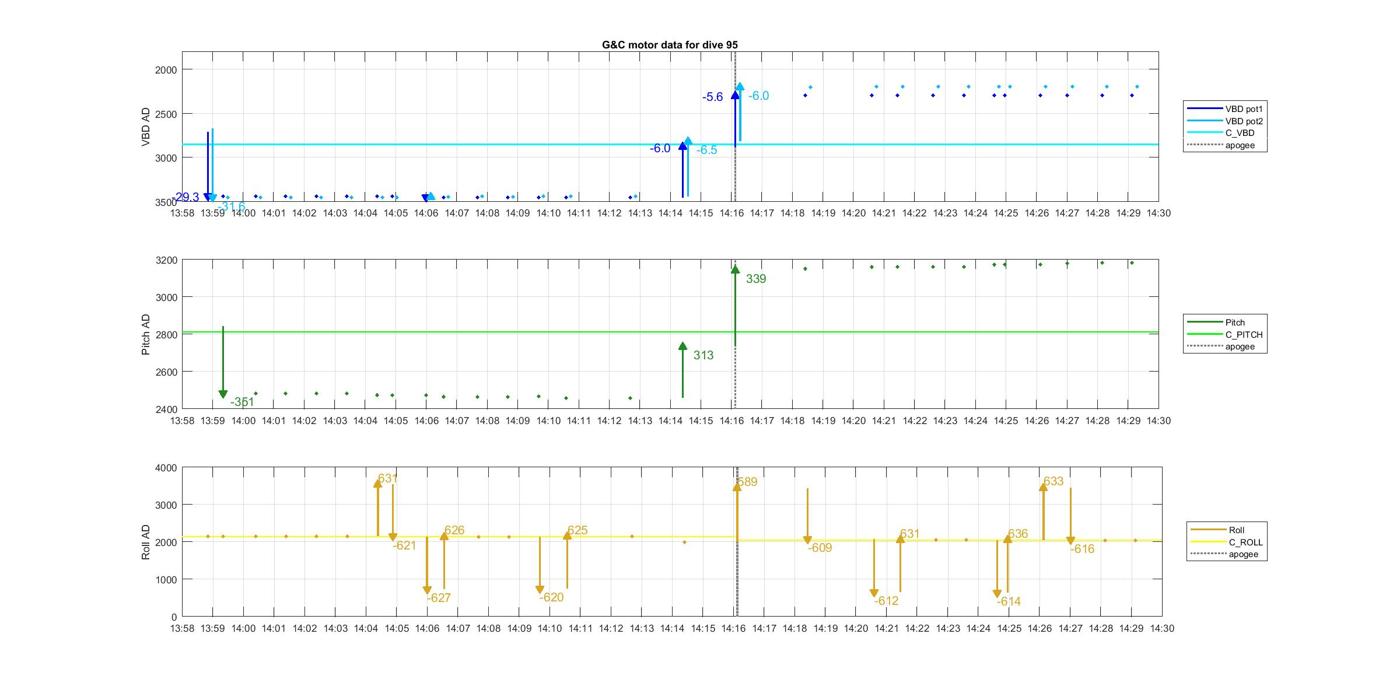The image size is (1400, 693).
Task: Click 'apogee' in the VBD legend
Action: tap(1220, 145)
